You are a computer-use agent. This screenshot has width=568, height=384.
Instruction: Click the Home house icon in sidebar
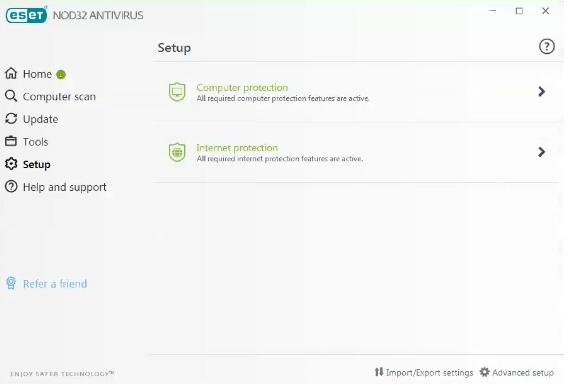11,74
